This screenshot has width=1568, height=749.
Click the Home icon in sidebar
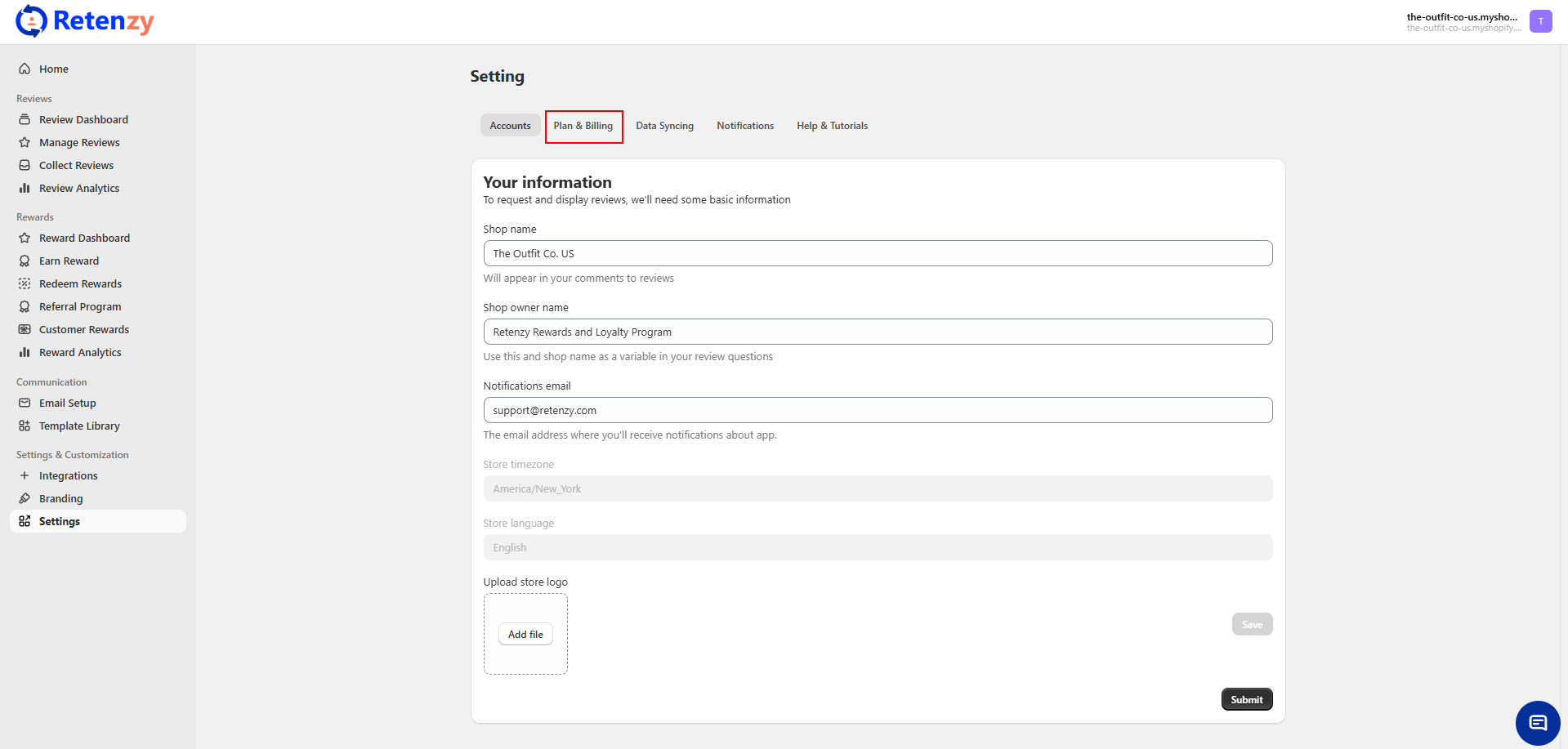click(25, 69)
